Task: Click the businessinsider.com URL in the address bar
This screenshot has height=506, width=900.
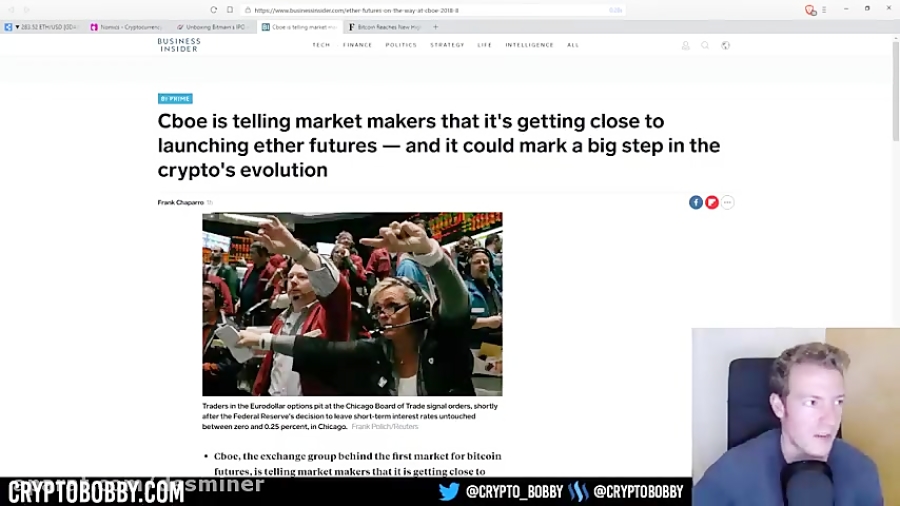Action: [356, 10]
